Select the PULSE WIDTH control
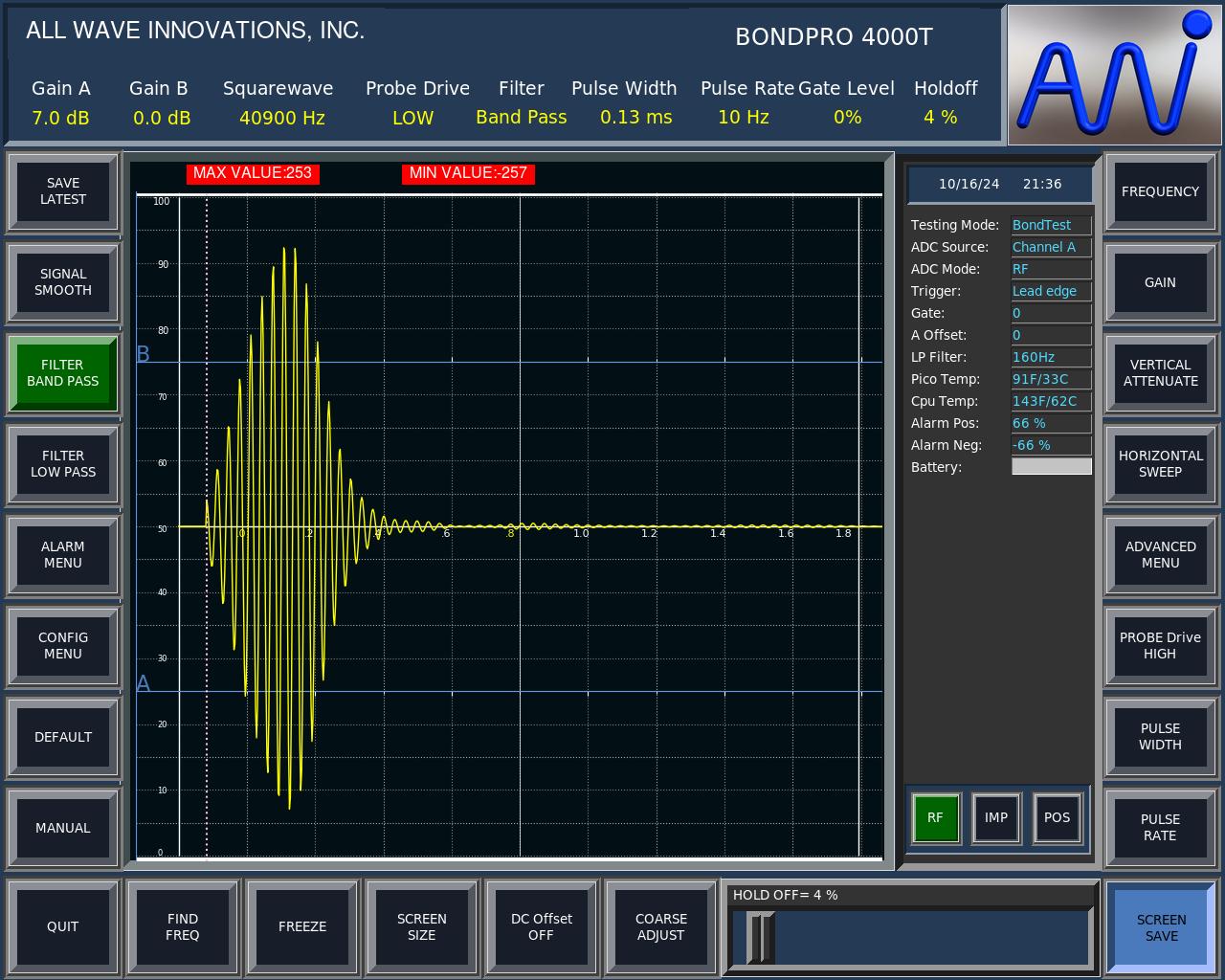1225x980 pixels. tap(1160, 737)
